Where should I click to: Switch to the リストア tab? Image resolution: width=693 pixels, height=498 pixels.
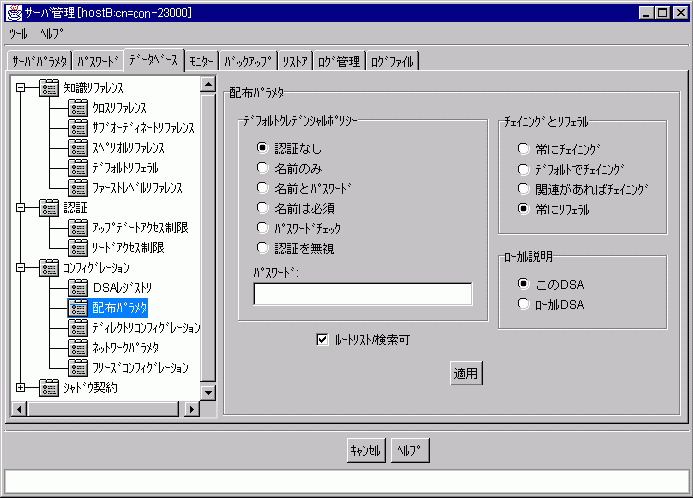(295, 61)
